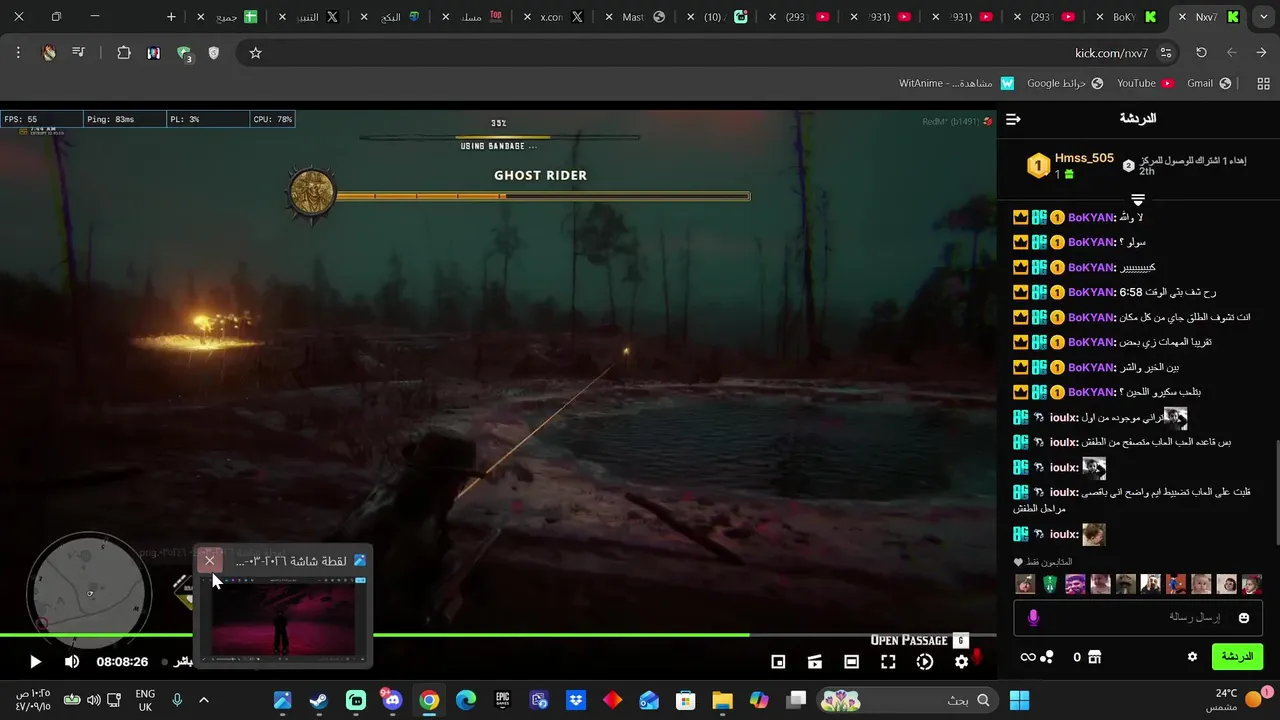Jump to live with circular play icon
This screenshot has width=1280, height=720.
(x=925, y=661)
